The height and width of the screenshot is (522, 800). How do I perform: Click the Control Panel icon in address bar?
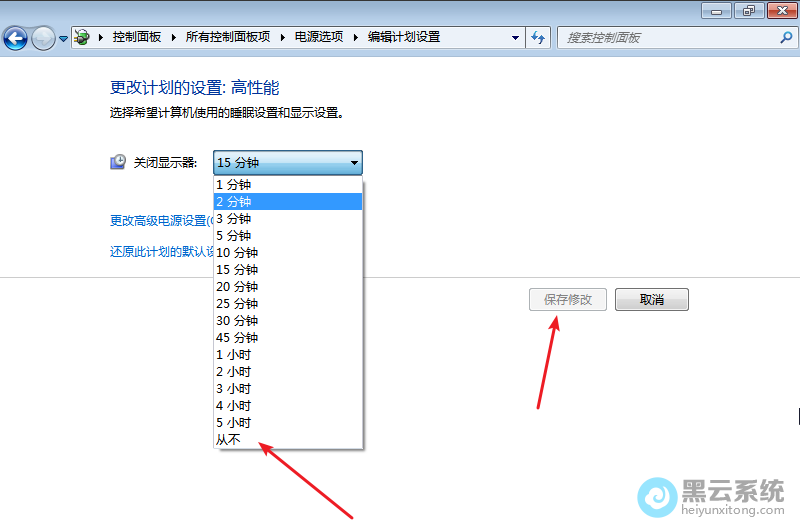82,37
